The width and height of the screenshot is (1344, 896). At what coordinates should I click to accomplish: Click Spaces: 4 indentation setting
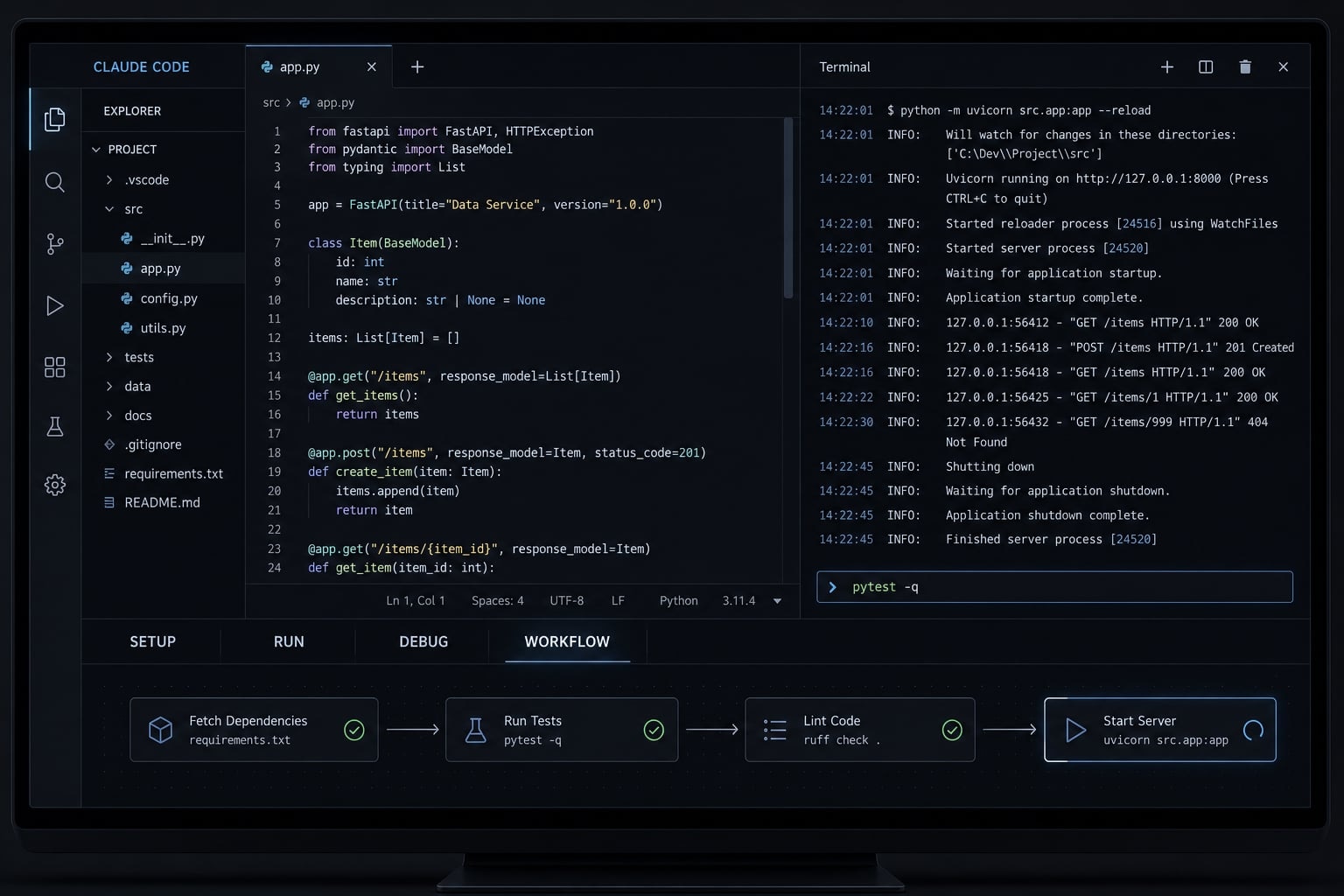coord(498,601)
